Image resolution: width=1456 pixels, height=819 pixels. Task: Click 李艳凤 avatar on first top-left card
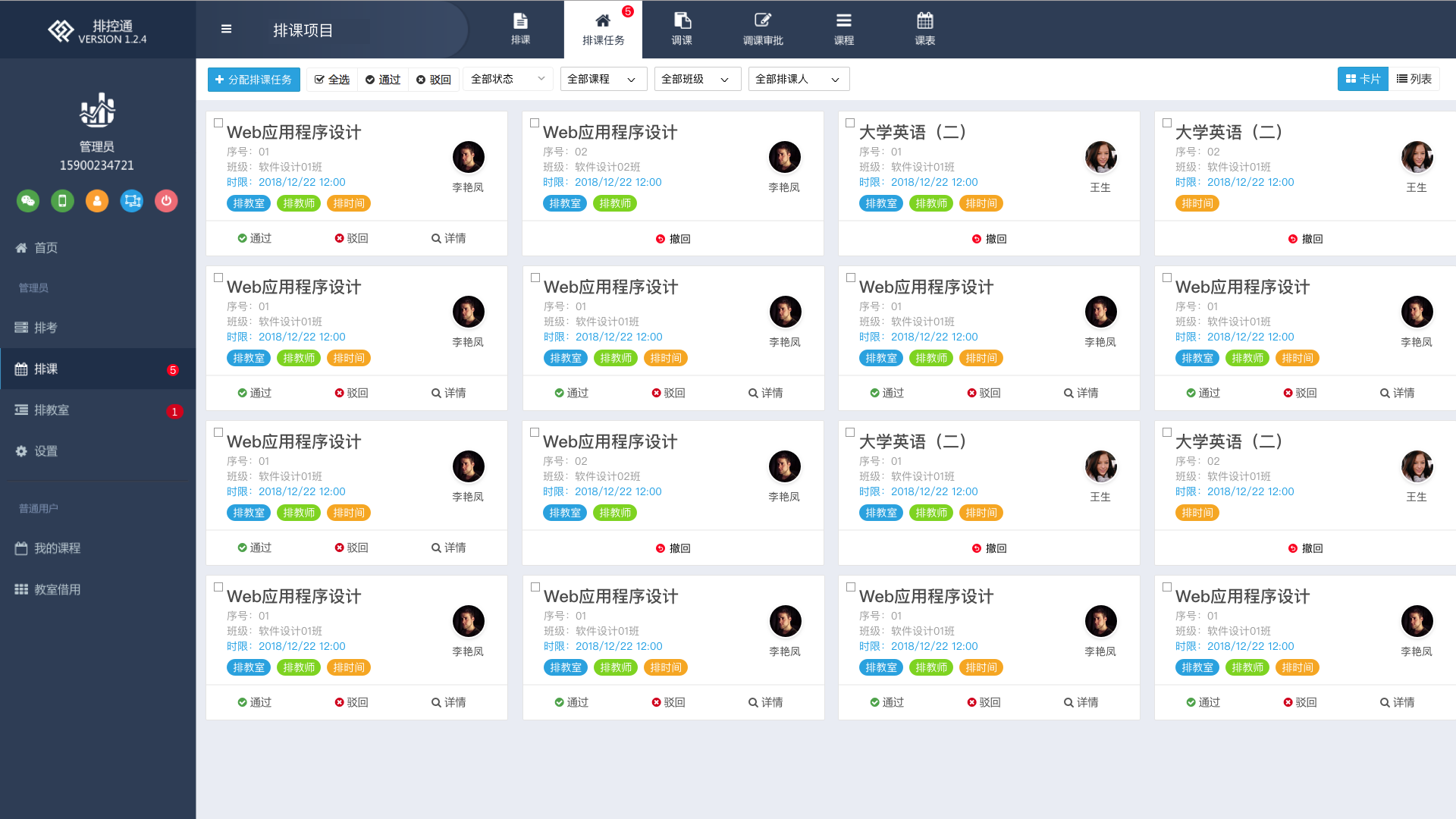469,157
